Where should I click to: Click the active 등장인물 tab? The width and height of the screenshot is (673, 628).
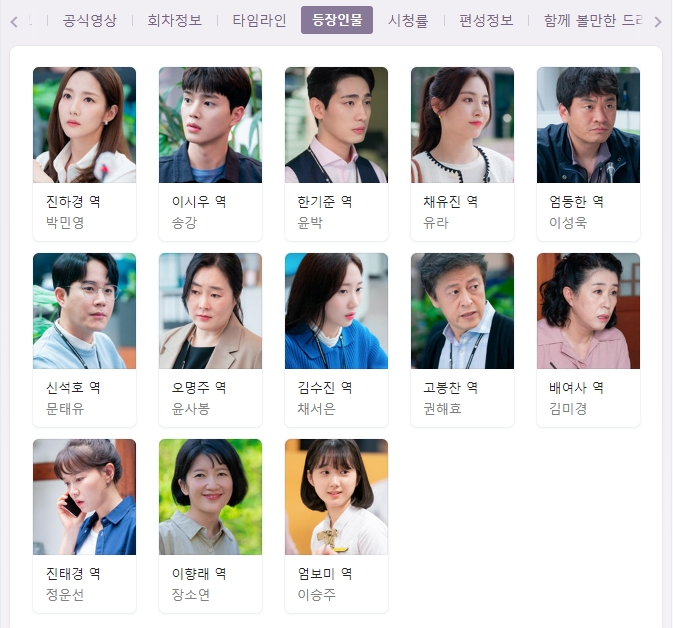(337, 20)
